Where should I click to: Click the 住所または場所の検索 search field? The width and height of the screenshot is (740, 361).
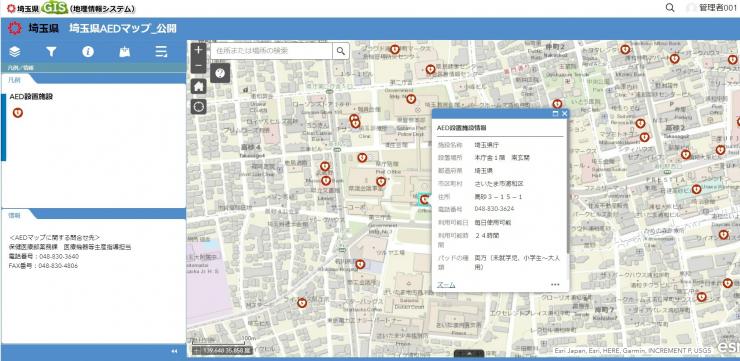coord(271,51)
